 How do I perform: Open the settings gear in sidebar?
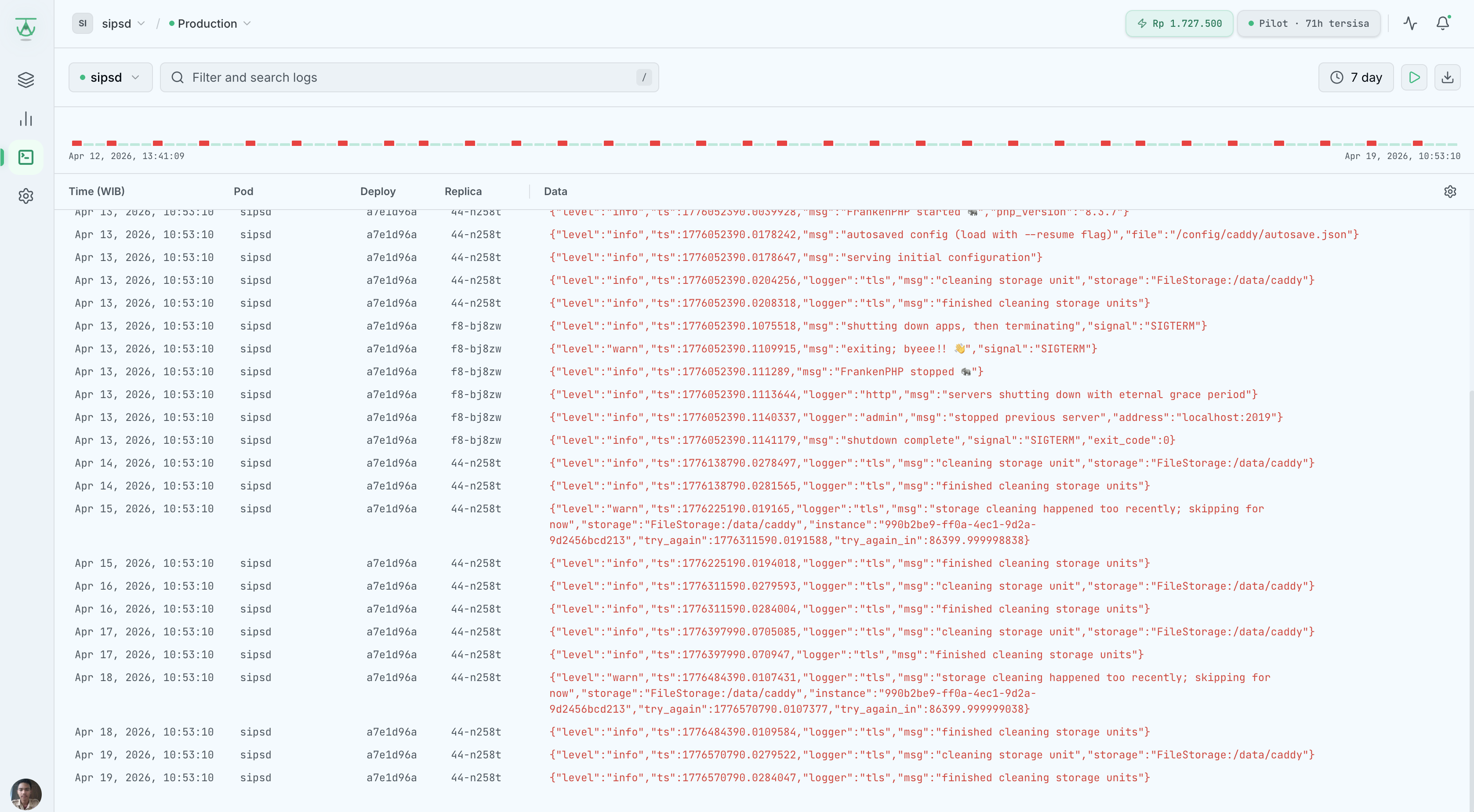[26, 196]
